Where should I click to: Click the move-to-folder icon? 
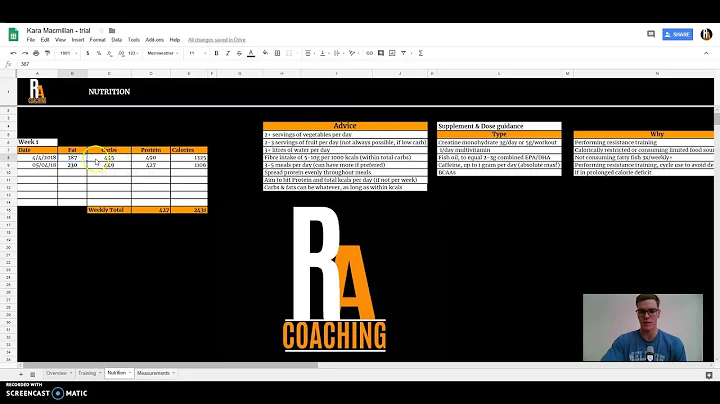[112, 30]
